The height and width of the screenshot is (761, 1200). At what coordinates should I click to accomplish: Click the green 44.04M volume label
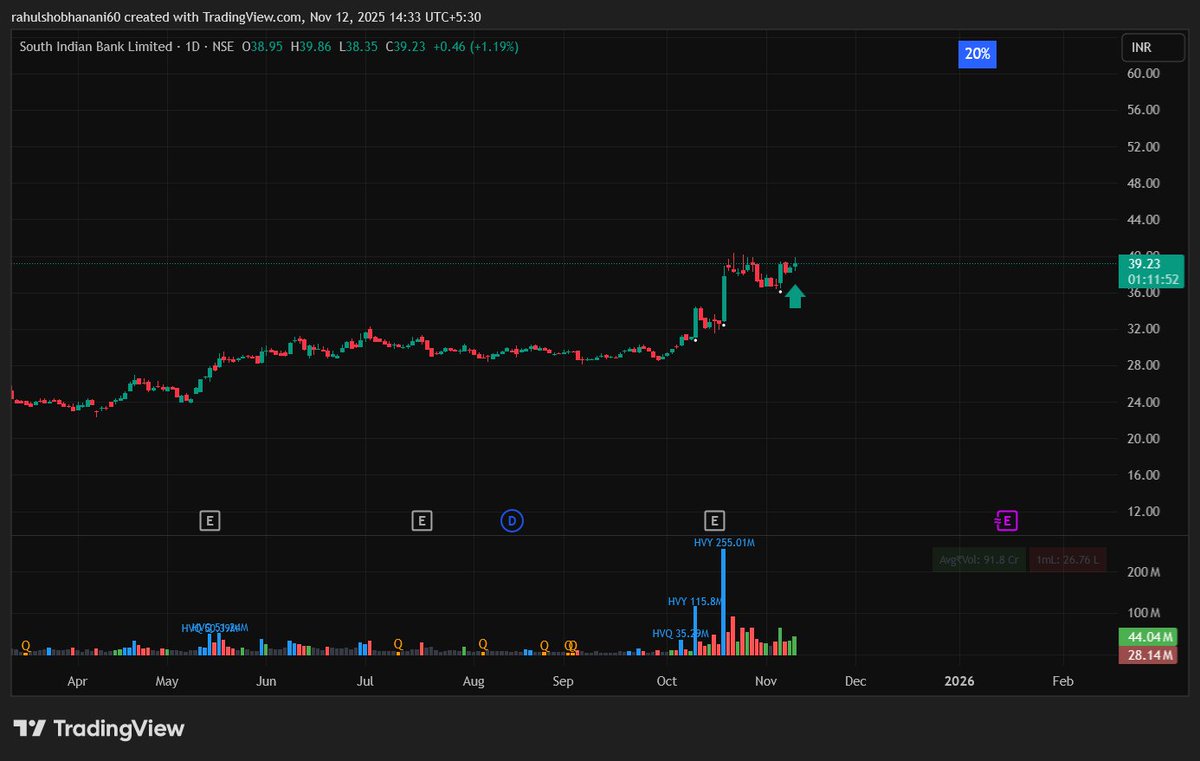pyautogui.click(x=1148, y=637)
